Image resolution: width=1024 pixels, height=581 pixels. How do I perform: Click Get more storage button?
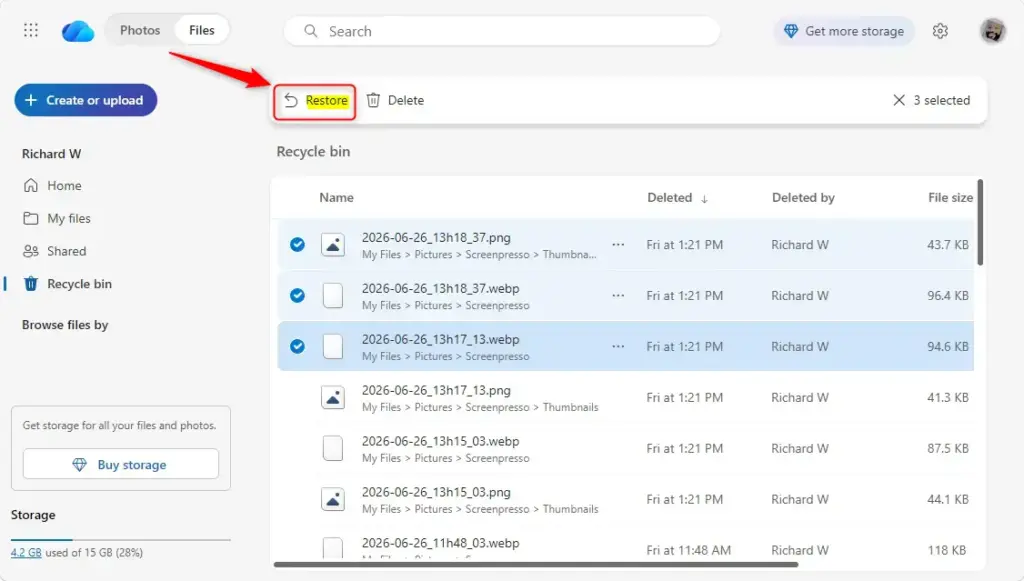pyautogui.click(x=844, y=31)
